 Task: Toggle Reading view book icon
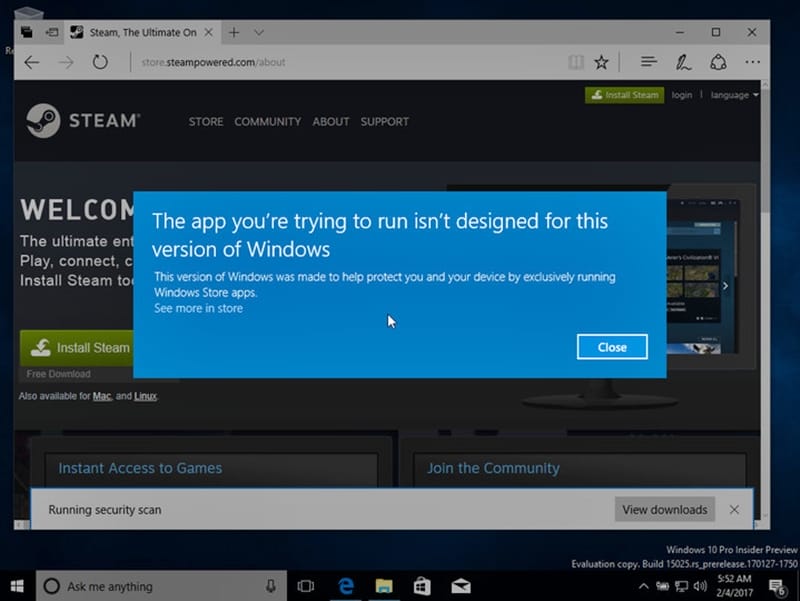575,62
